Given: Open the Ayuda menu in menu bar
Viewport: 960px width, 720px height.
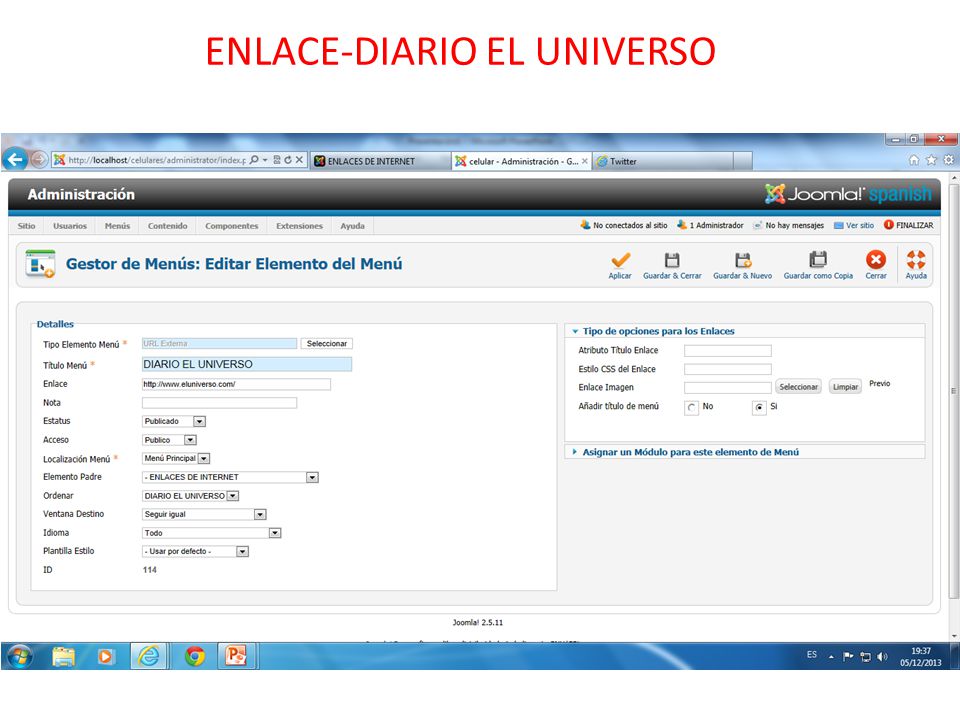Looking at the screenshot, I should pyautogui.click(x=353, y=226).
